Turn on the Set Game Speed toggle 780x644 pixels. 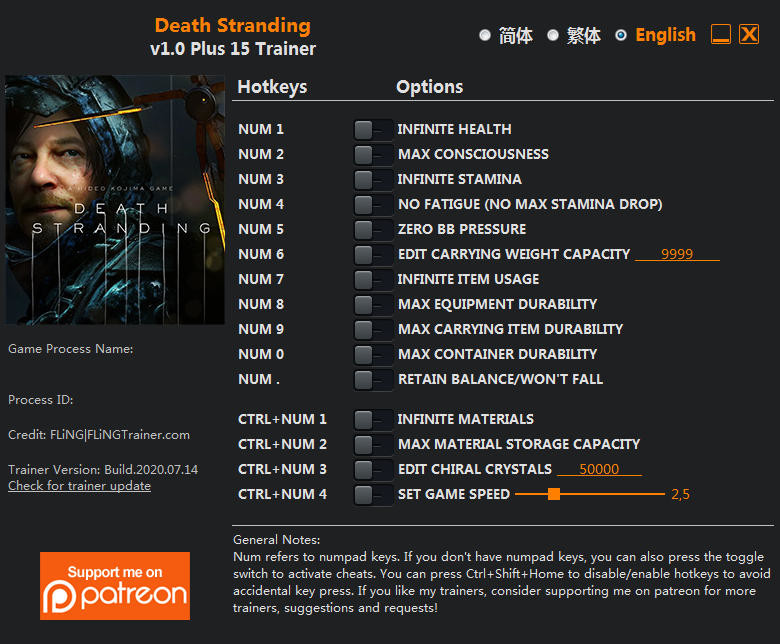[373, 494]
